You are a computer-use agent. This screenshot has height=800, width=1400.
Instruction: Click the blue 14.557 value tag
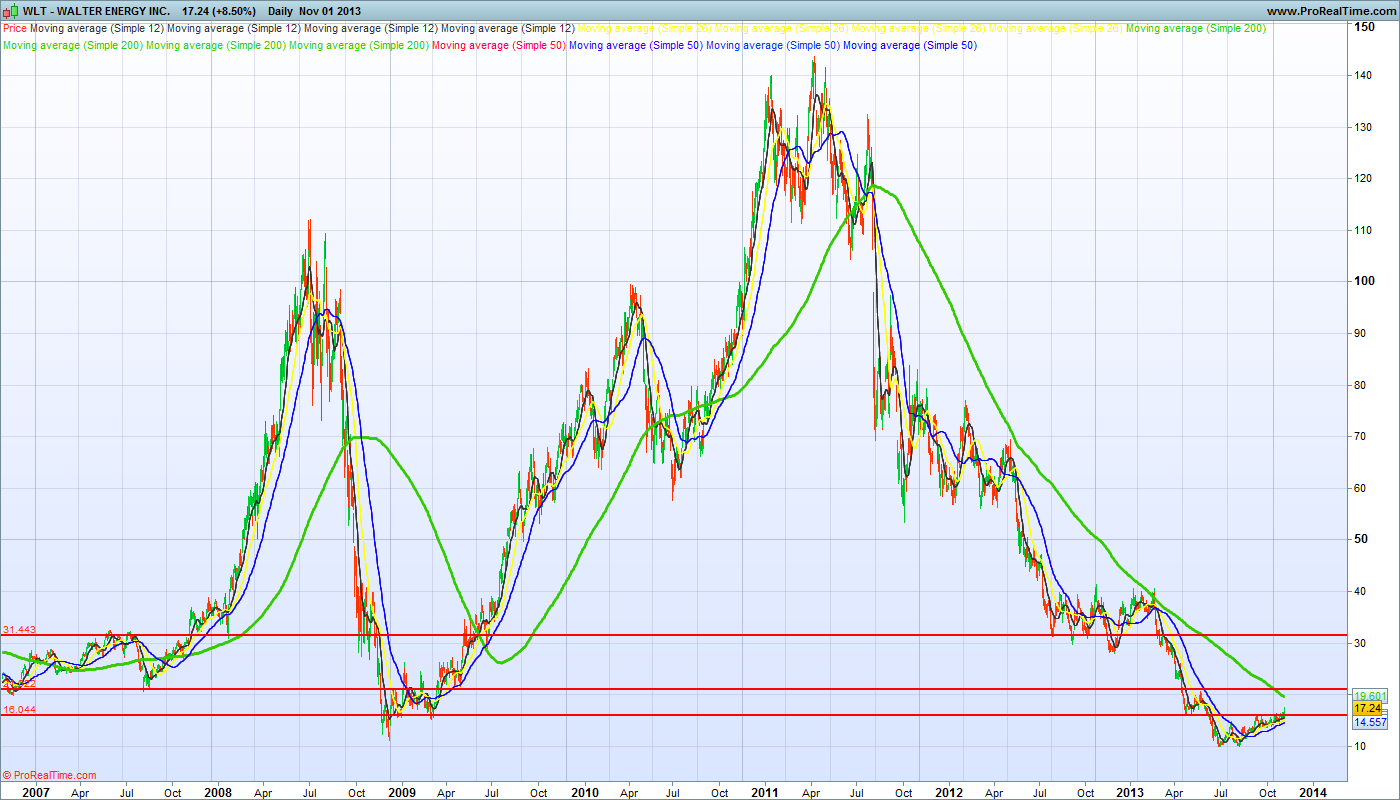(x=1368, y=721)
